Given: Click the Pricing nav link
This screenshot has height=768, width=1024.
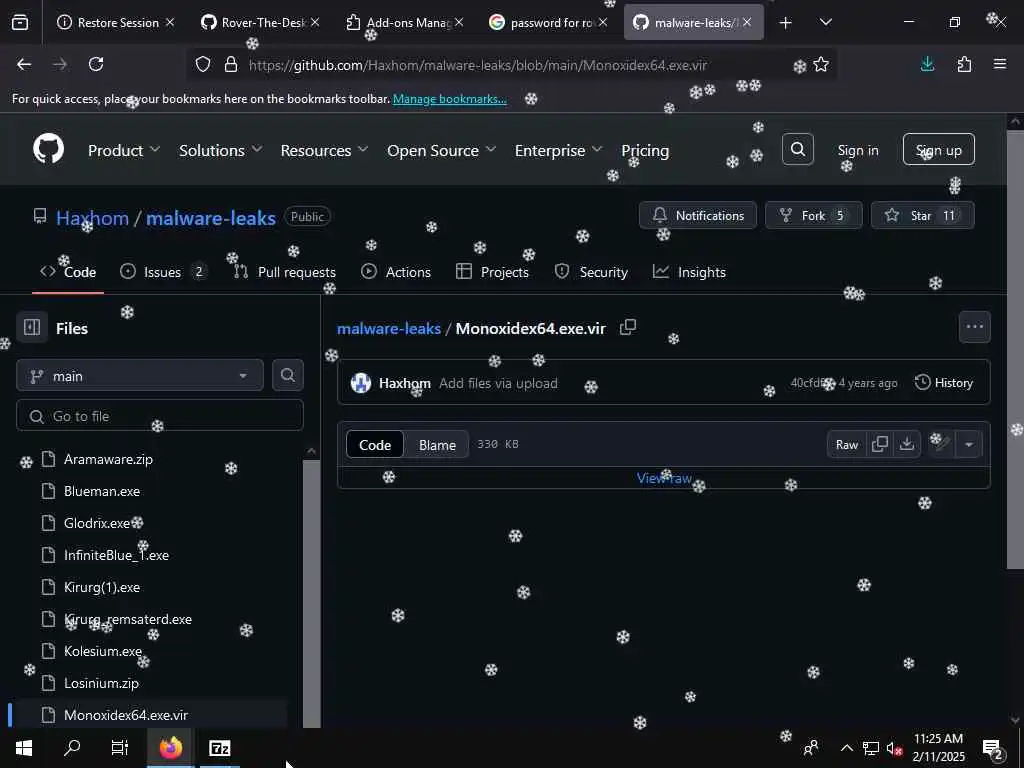Looking at the screenshot, I should point(645,150).
